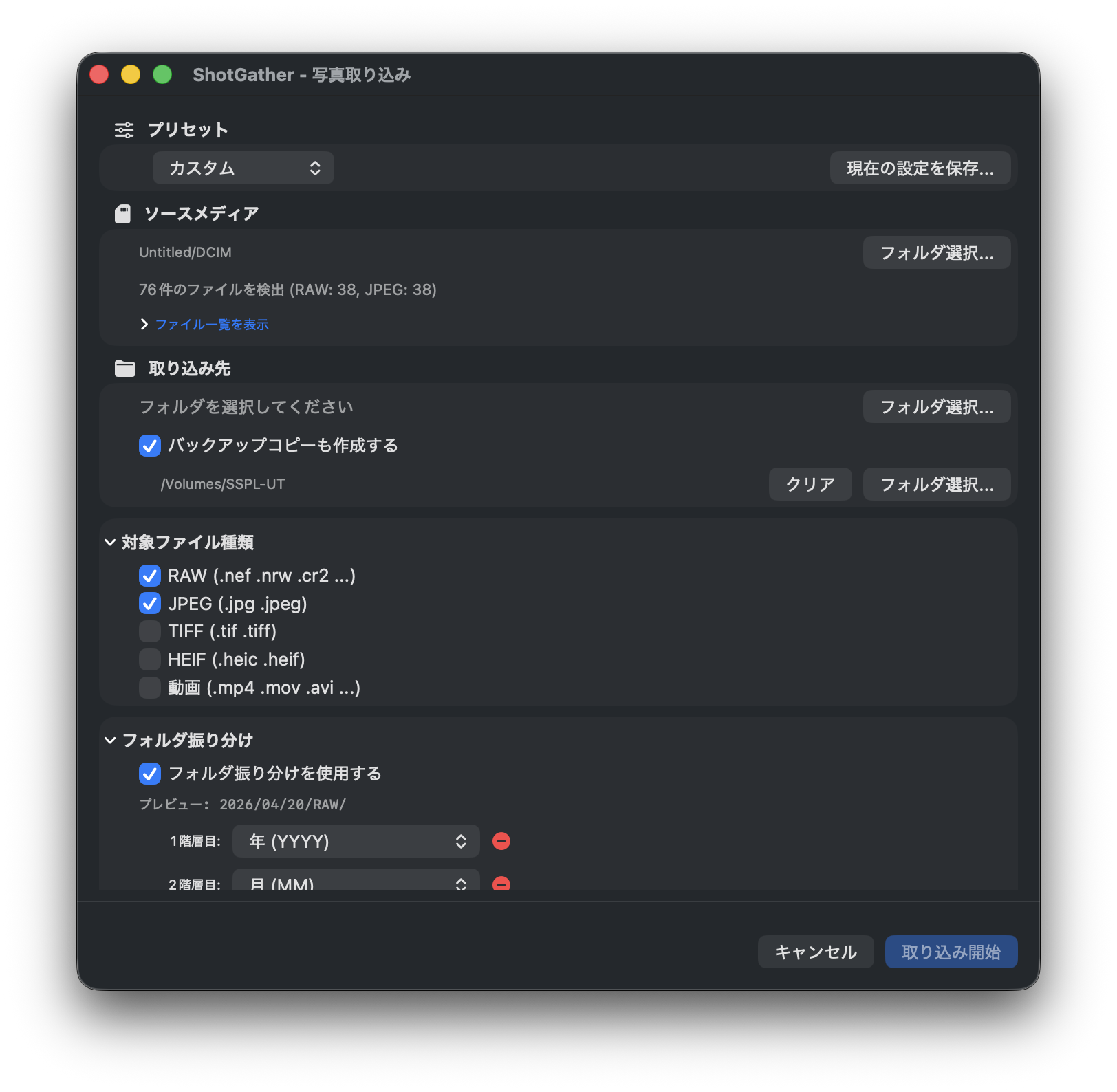The height and width of the screenshot is (1092, 1117).
Task: Collapse the フォルダ振り分け section
Action: pos(110,741)
